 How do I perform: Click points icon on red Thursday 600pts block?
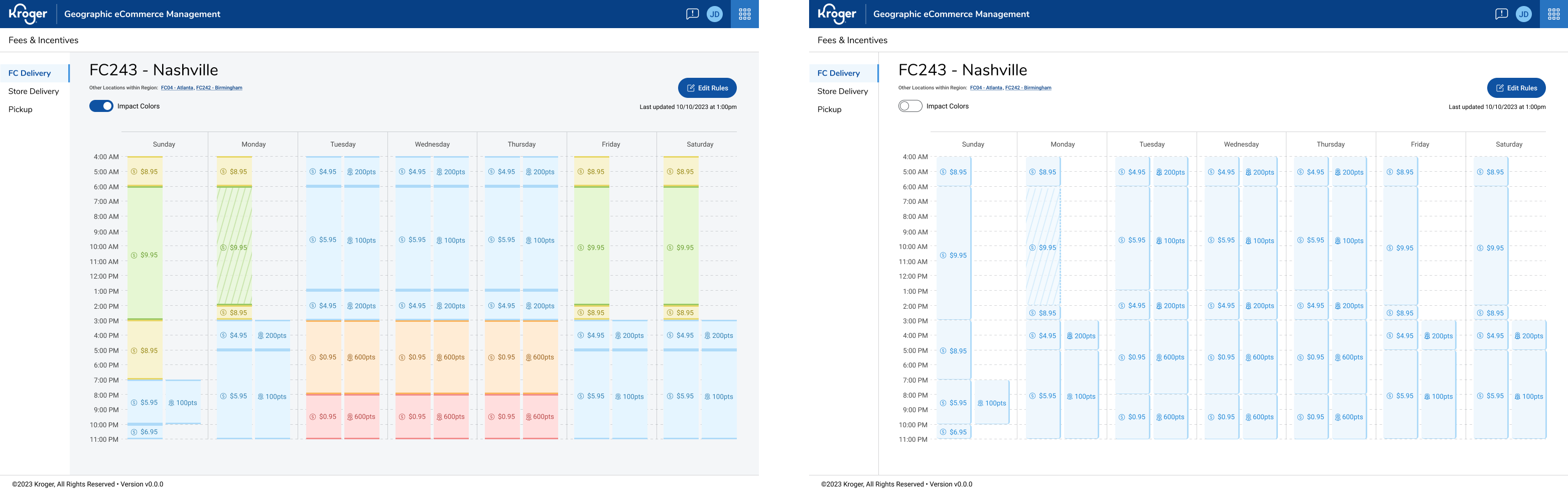[529, 417]
